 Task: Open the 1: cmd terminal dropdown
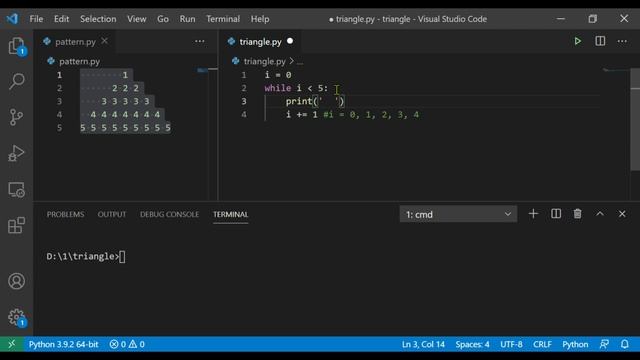point(458,214)
